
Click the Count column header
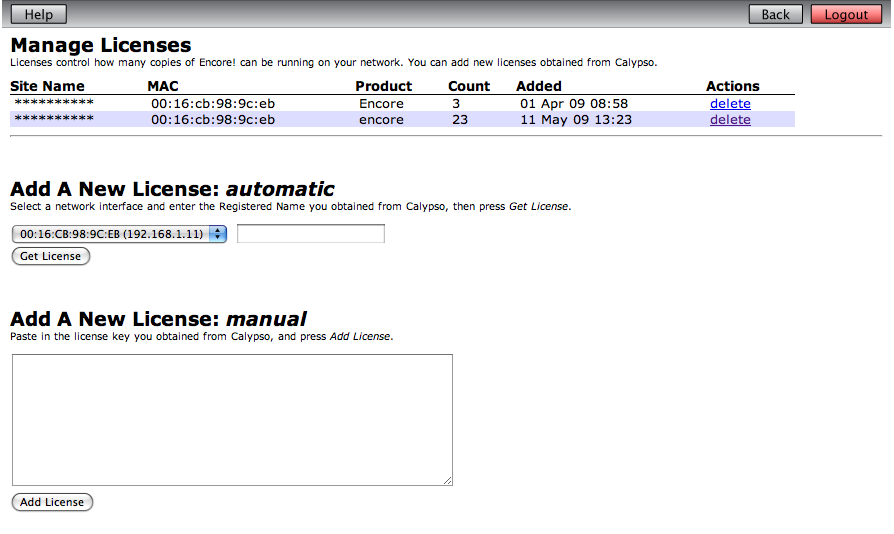pos(468,86)
